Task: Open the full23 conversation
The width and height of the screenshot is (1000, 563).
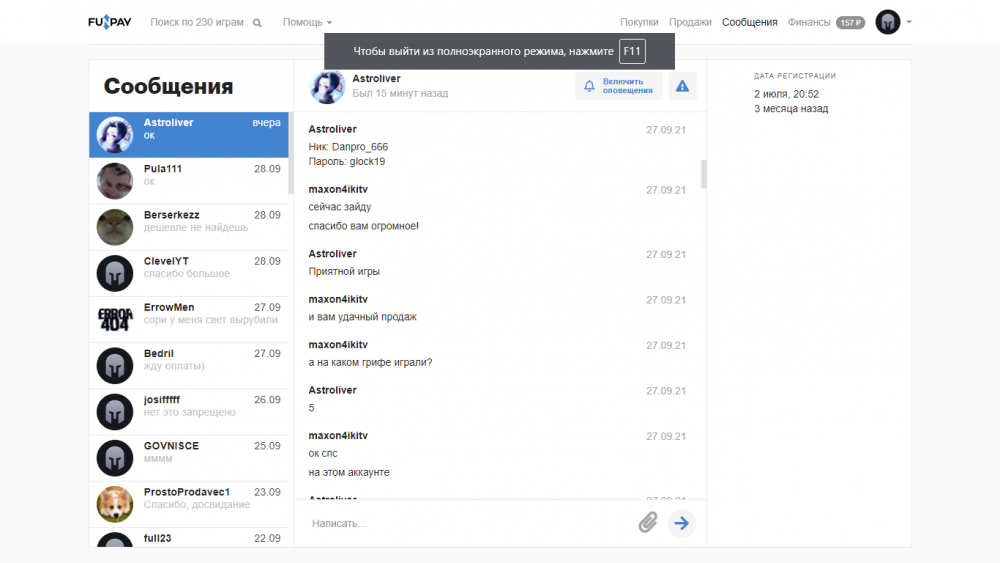Action: (189, 537)
